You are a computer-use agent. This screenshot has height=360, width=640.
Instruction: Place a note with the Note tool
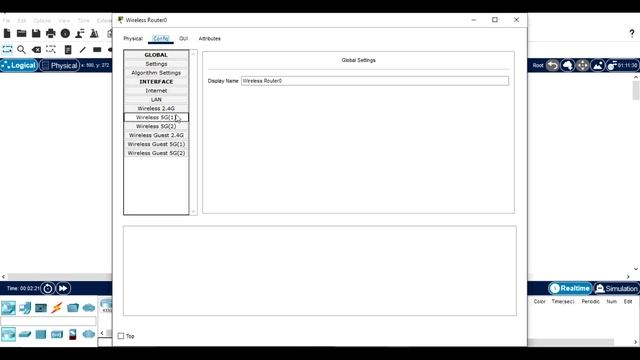(68, 50)
